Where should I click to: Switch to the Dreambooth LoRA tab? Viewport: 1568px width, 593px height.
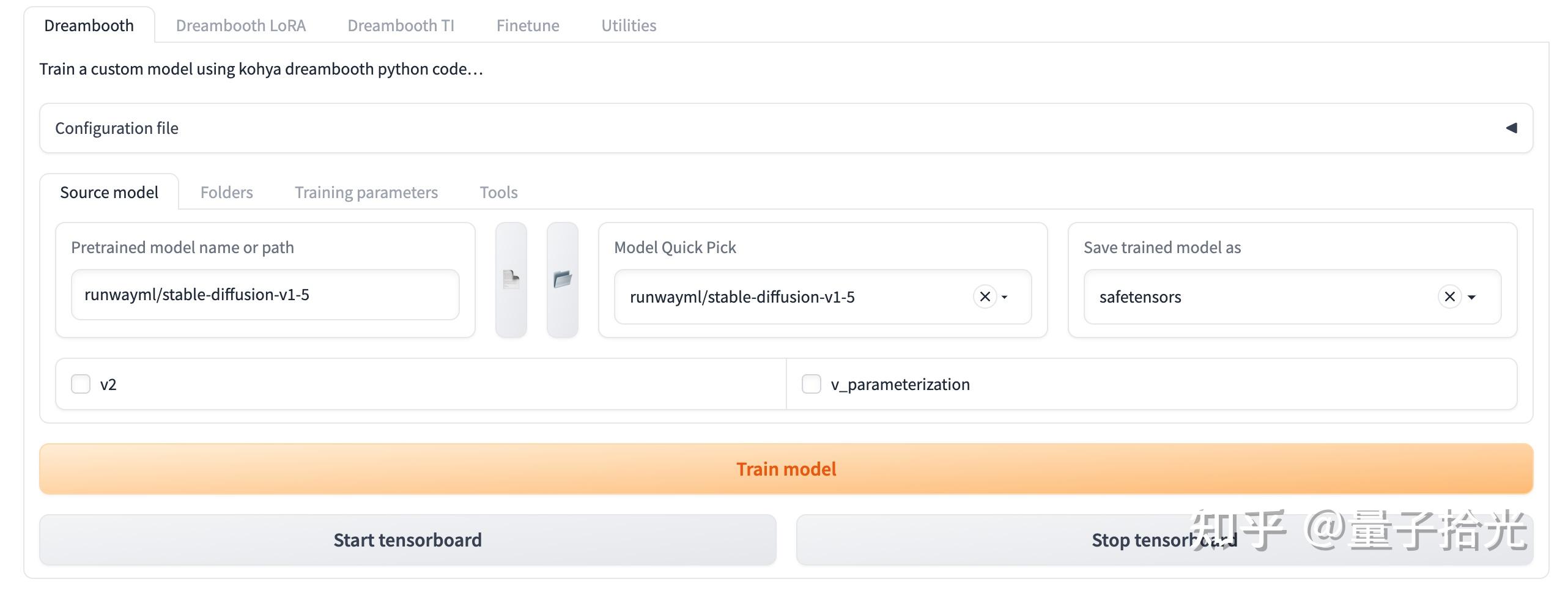[x=240, y=26]
